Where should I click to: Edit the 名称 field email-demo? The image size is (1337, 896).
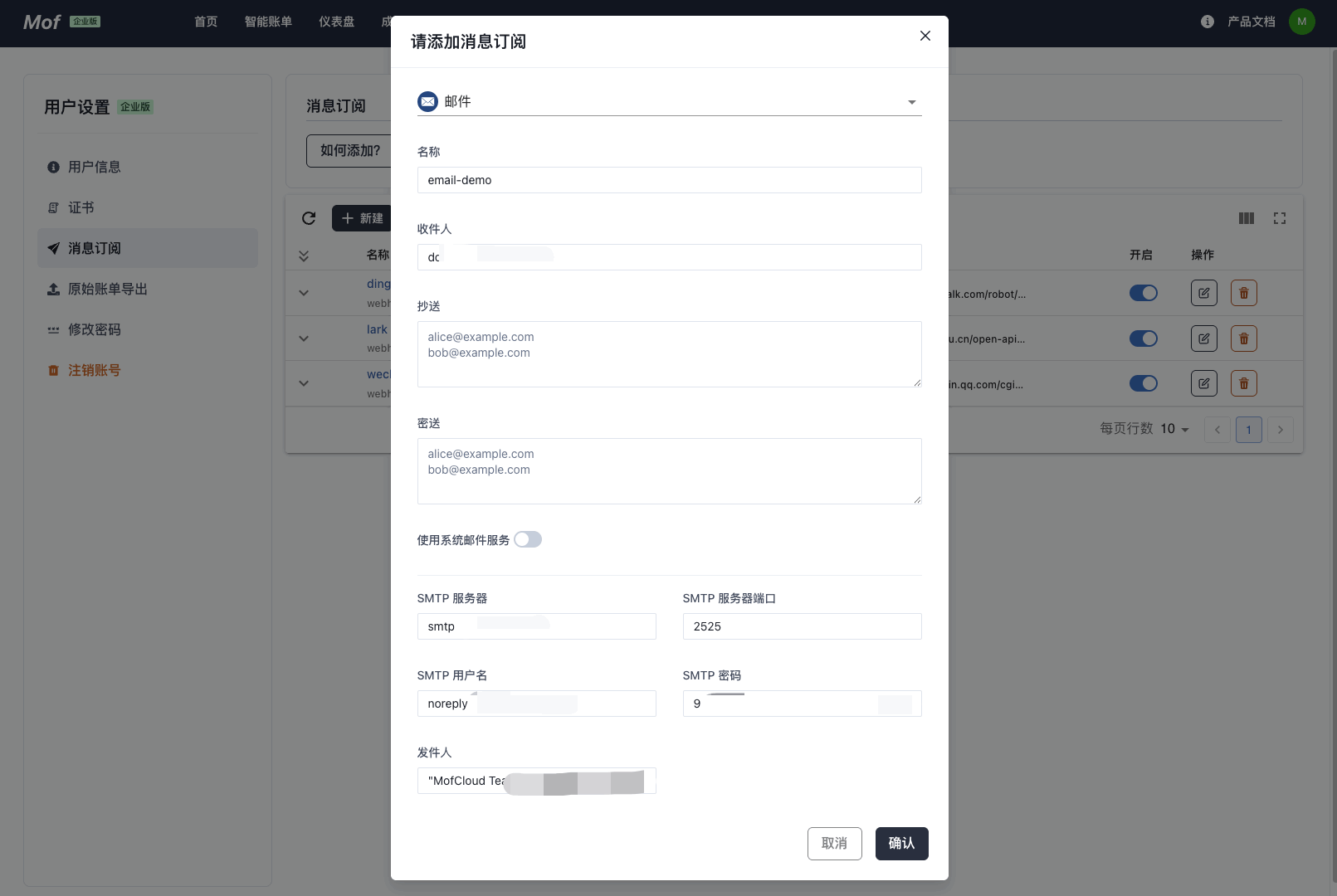click(x=669, y=180)
